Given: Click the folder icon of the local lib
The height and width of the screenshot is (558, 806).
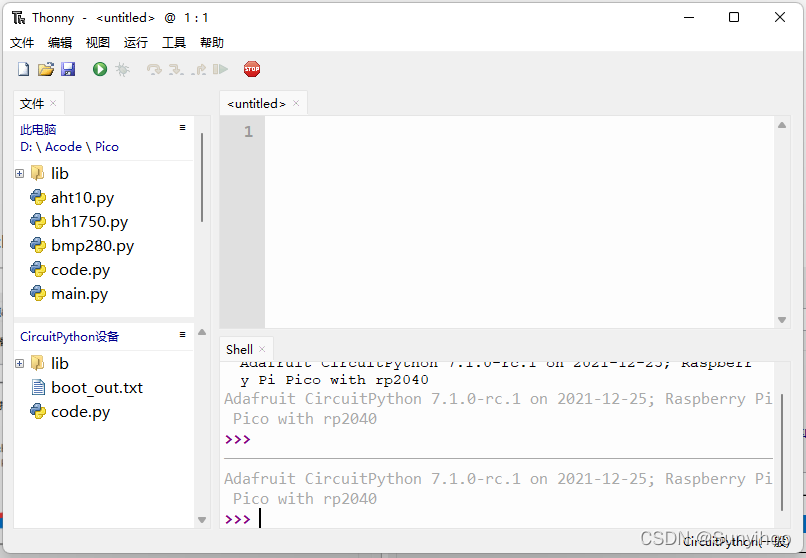Looking at the screenshot, I should (x=38, y=173).
